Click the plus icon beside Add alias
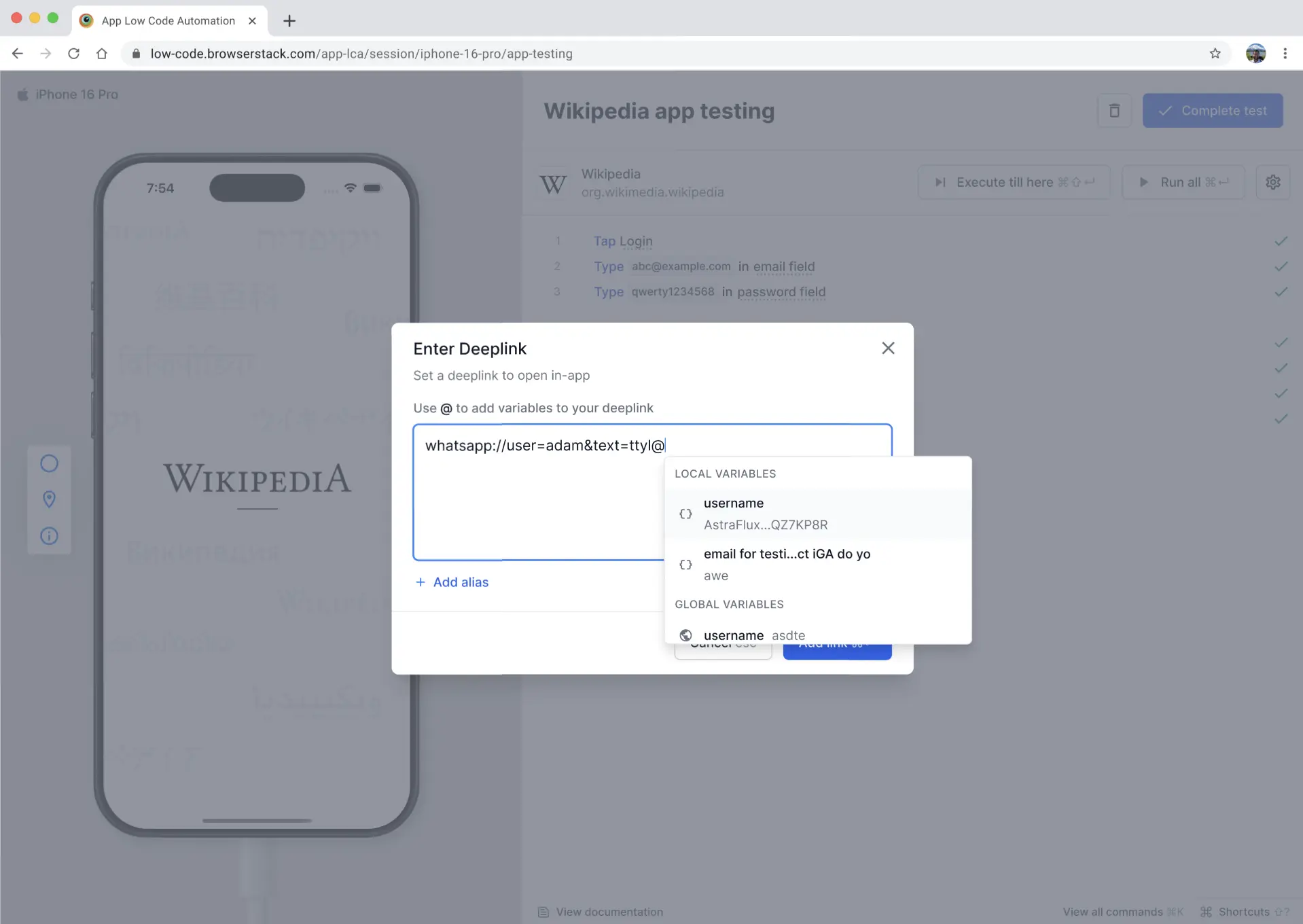Image resolution: width=1303 pixels, height=924 pixels. click(x=421, y=582)
